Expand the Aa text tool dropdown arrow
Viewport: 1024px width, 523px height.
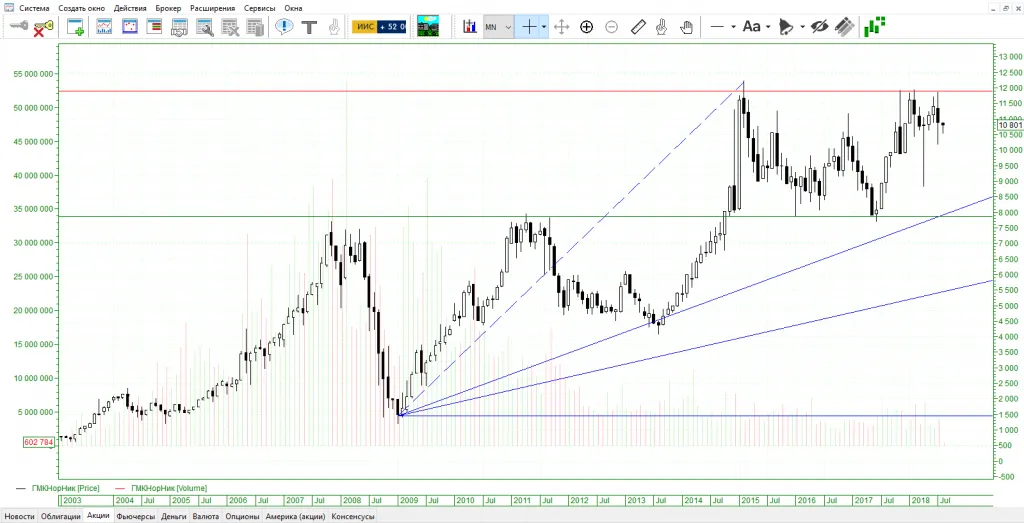coord(768,27)
